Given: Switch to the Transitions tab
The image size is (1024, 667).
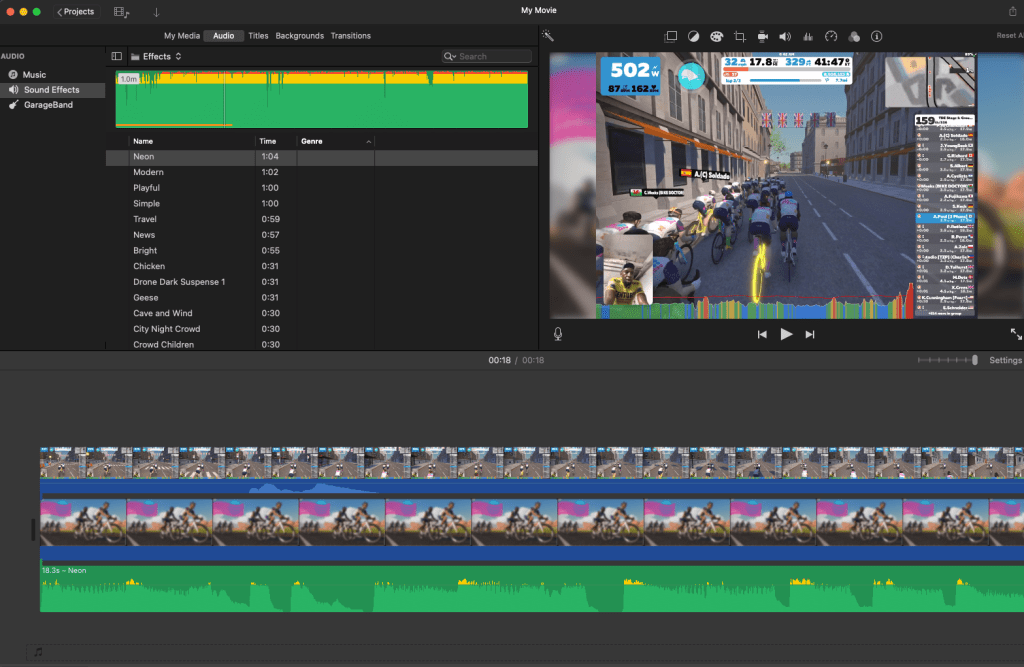Looking at the screenshot, I should pyautogui.click(x=350, y=36).
